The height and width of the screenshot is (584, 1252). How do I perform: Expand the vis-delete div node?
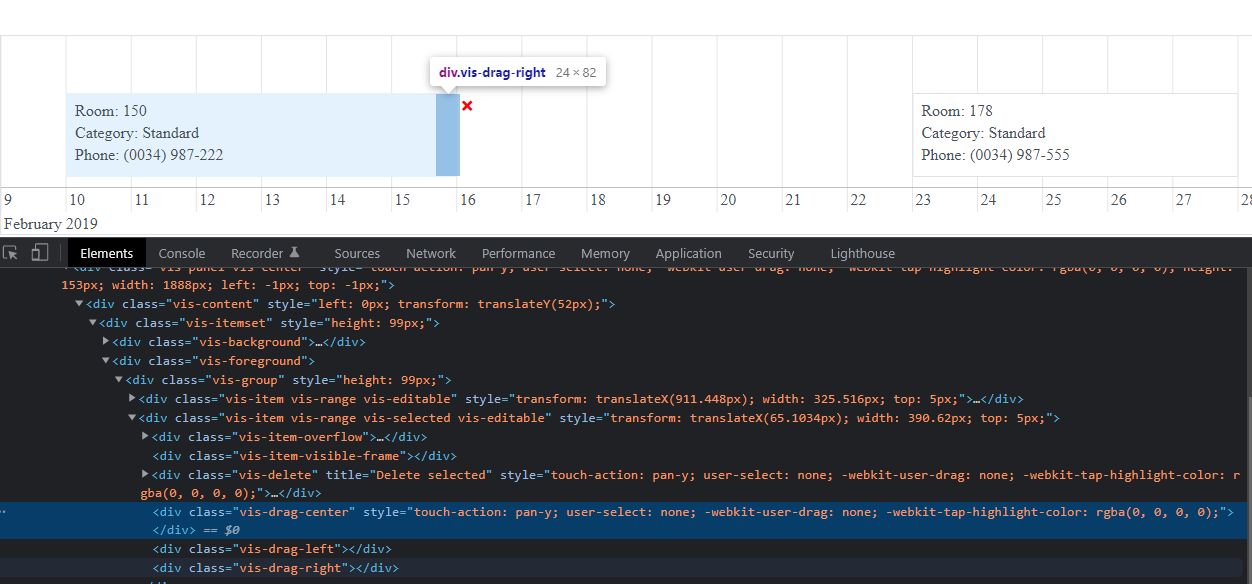coord(144,474)
